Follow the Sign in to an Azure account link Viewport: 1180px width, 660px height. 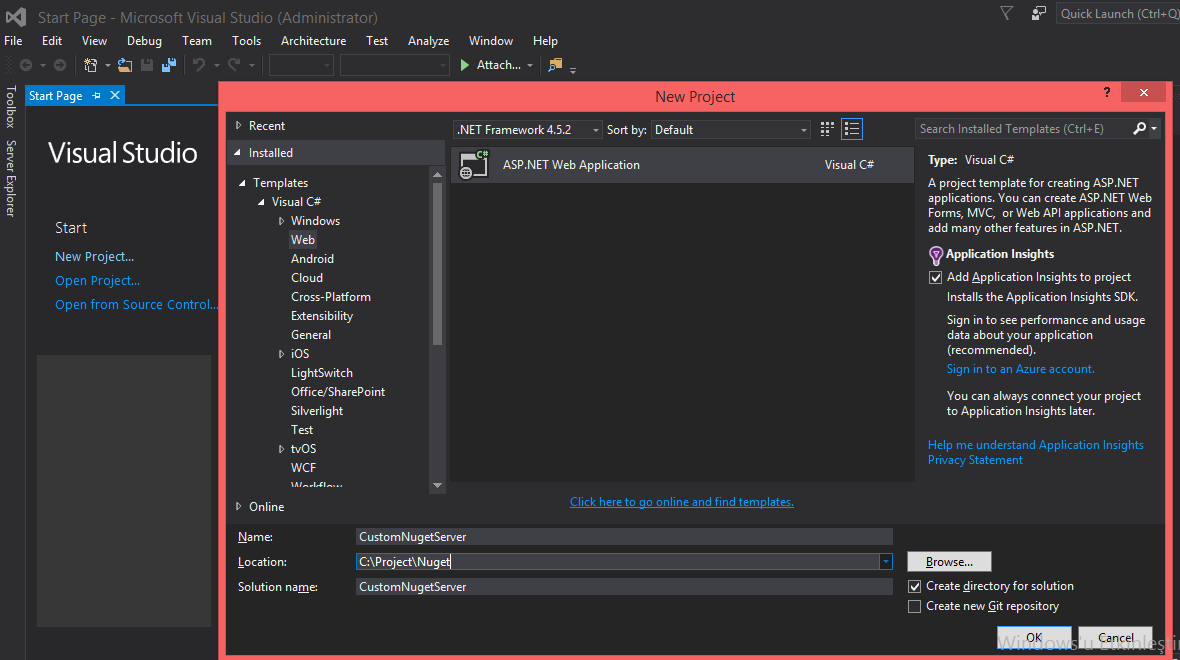1019,368
